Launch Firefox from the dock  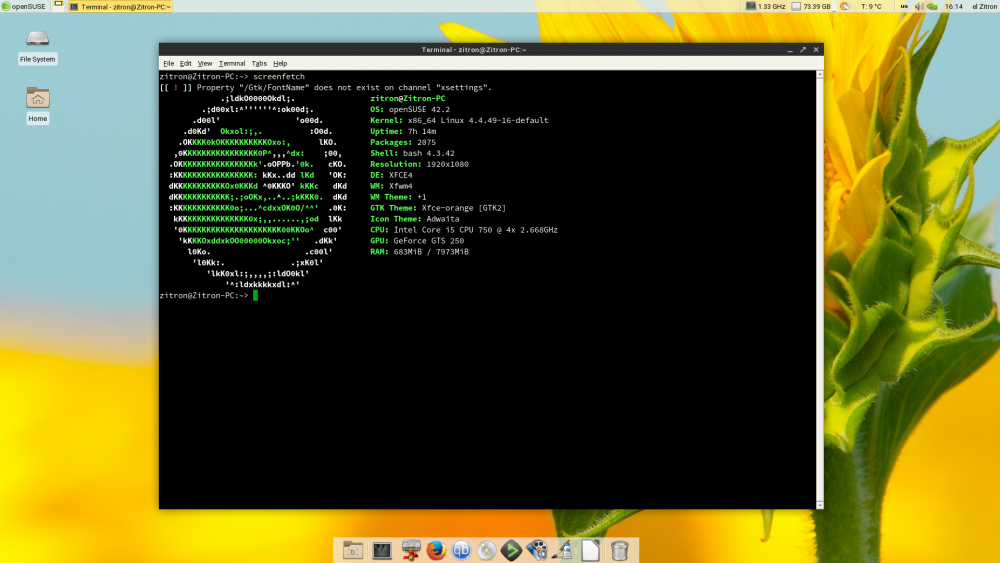[436, 550]
